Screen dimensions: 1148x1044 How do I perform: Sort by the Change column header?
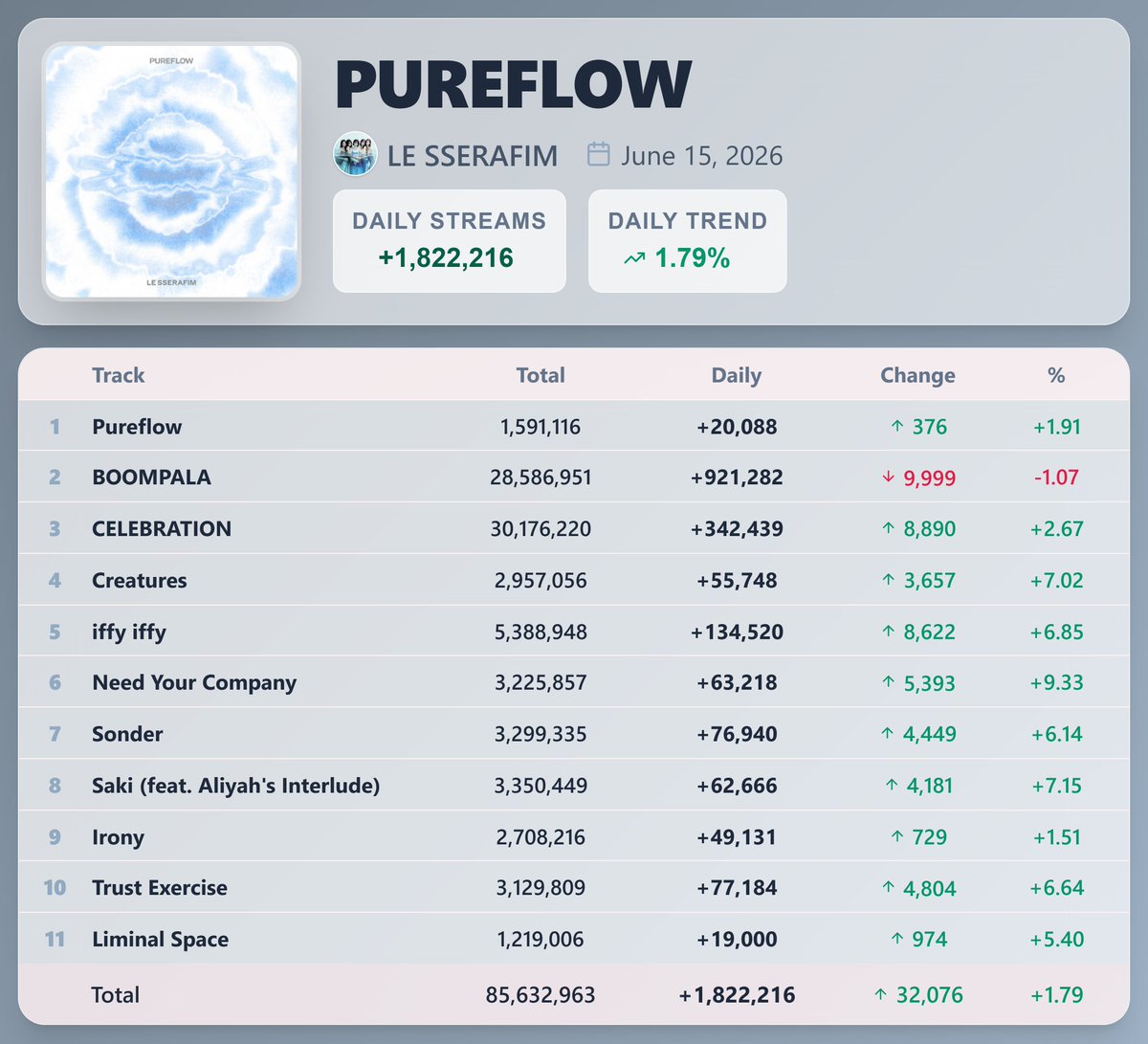(917, 375)
